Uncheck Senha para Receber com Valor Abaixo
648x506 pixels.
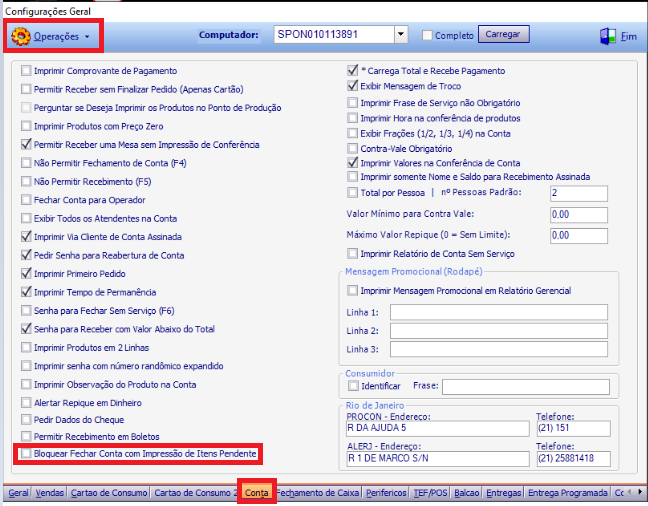pyautogui.click(x=26, y=329)
